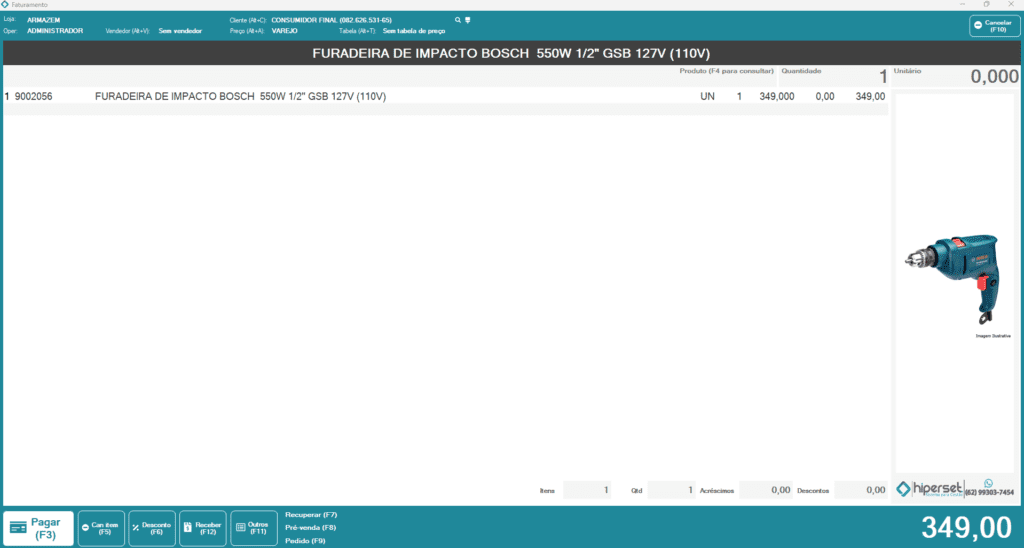Click the Vendedor 'Sem vendedor' field
Viewport: 1024px width, 548px height.
click(x=180, y=31)
